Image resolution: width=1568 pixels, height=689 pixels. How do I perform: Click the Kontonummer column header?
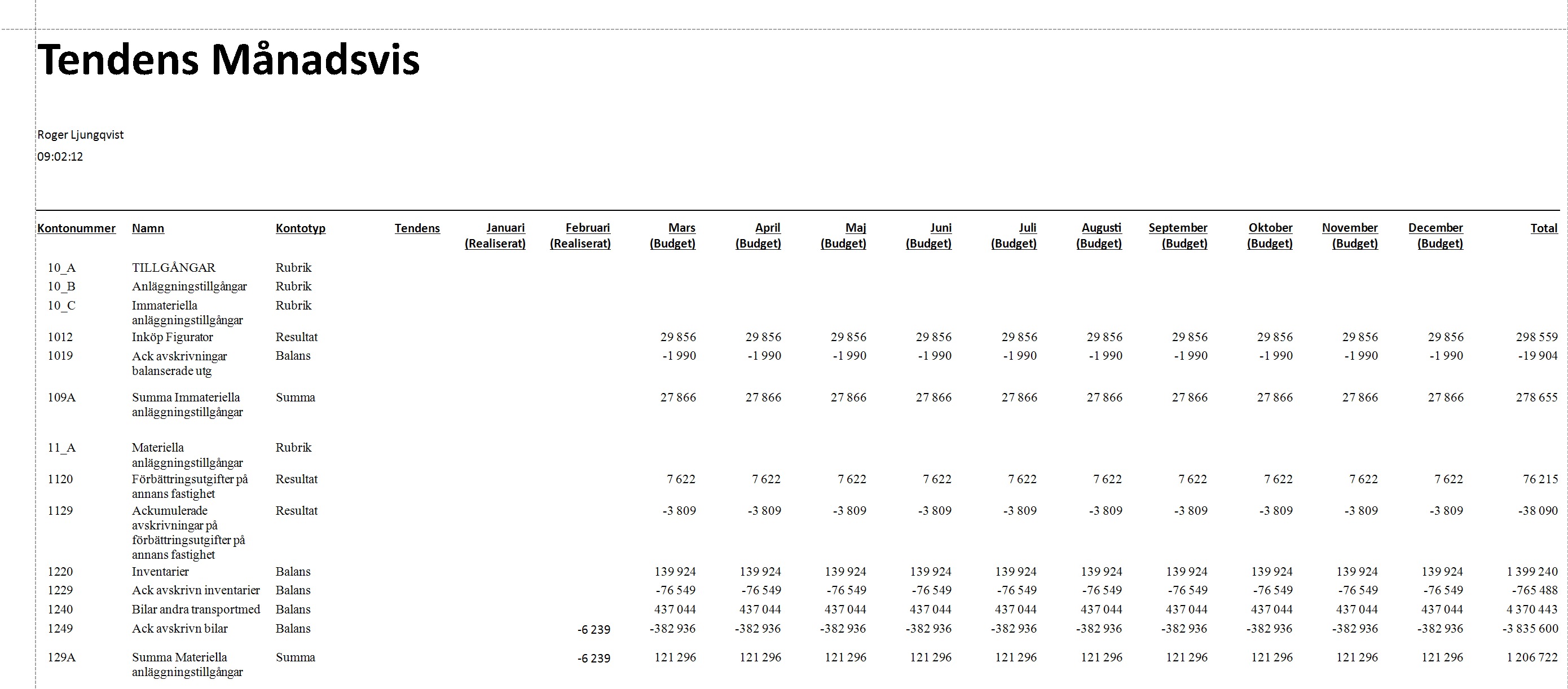76,228
